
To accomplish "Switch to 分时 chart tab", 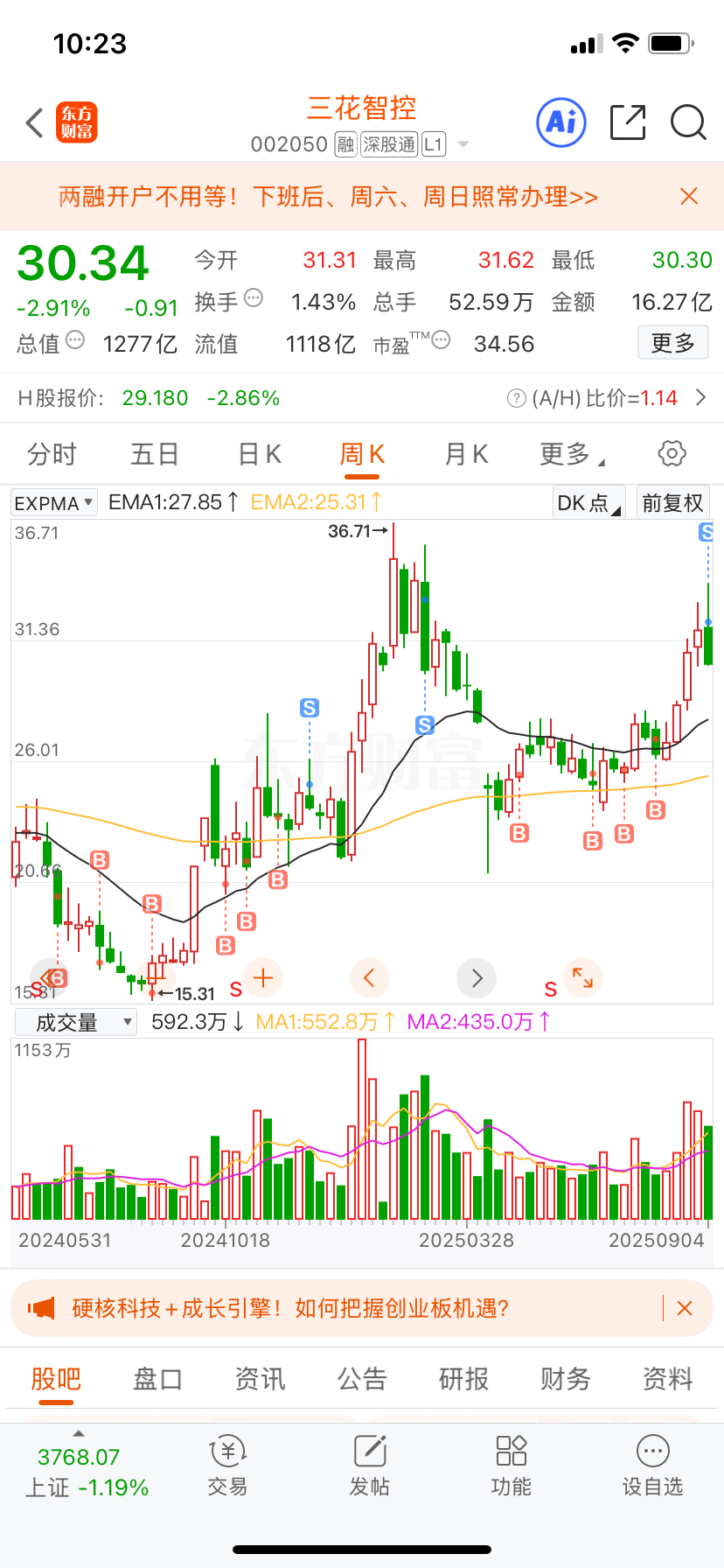I will (x=52, y=454).
